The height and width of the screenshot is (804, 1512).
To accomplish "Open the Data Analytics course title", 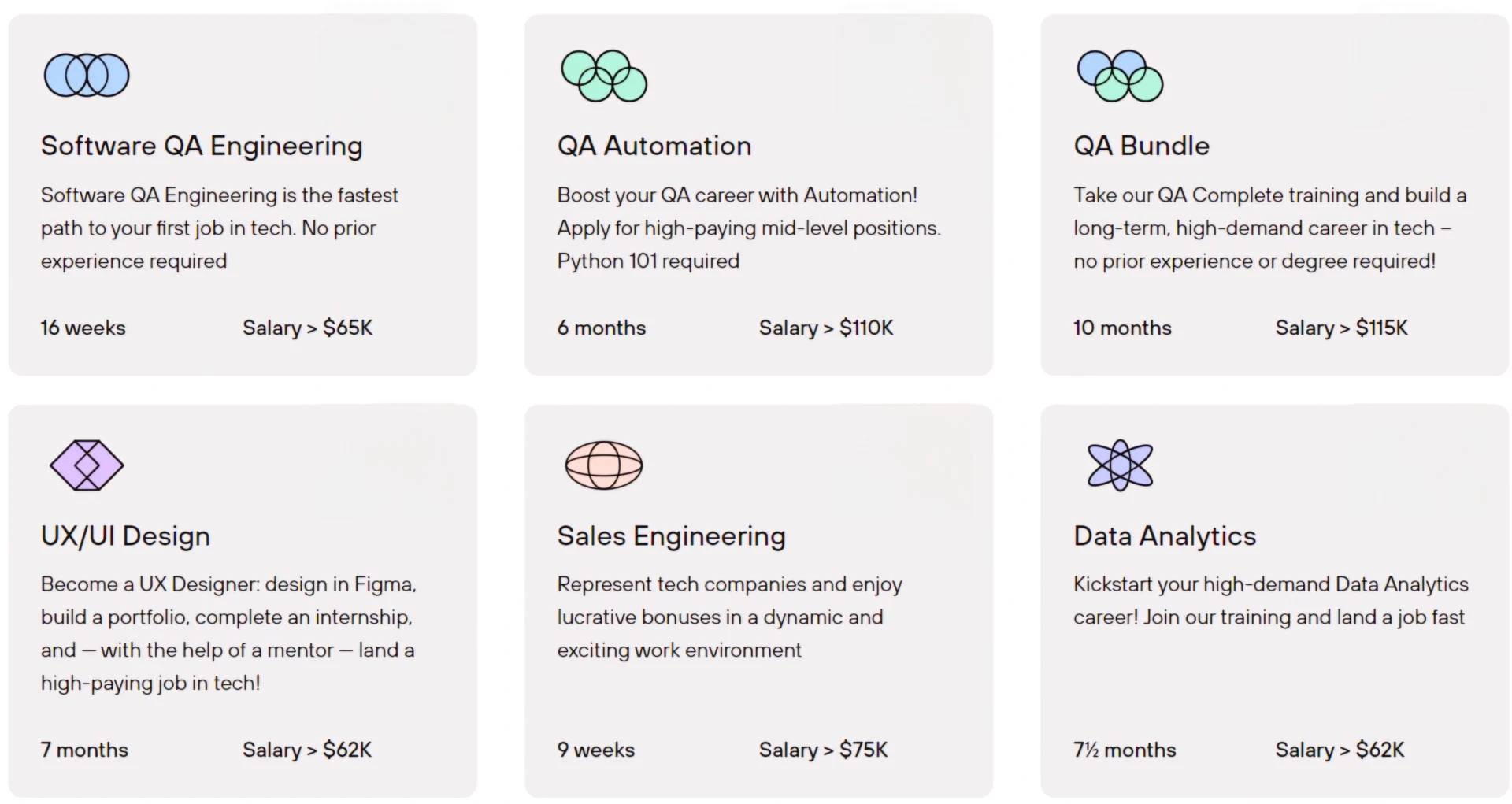I will pos(1164,536).
